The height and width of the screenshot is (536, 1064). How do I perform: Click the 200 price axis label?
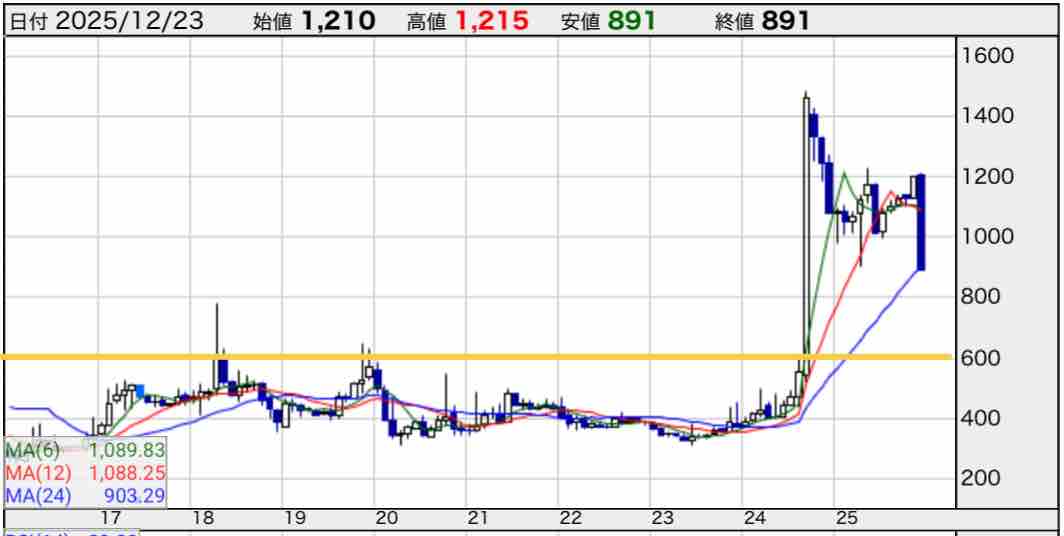click(x=982, y=478)
